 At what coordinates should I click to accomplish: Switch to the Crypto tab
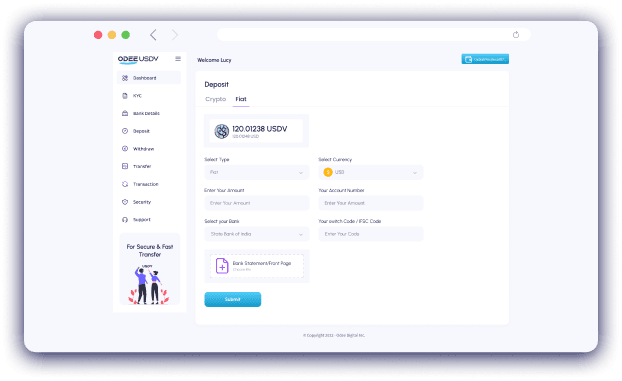coord(215,99)
